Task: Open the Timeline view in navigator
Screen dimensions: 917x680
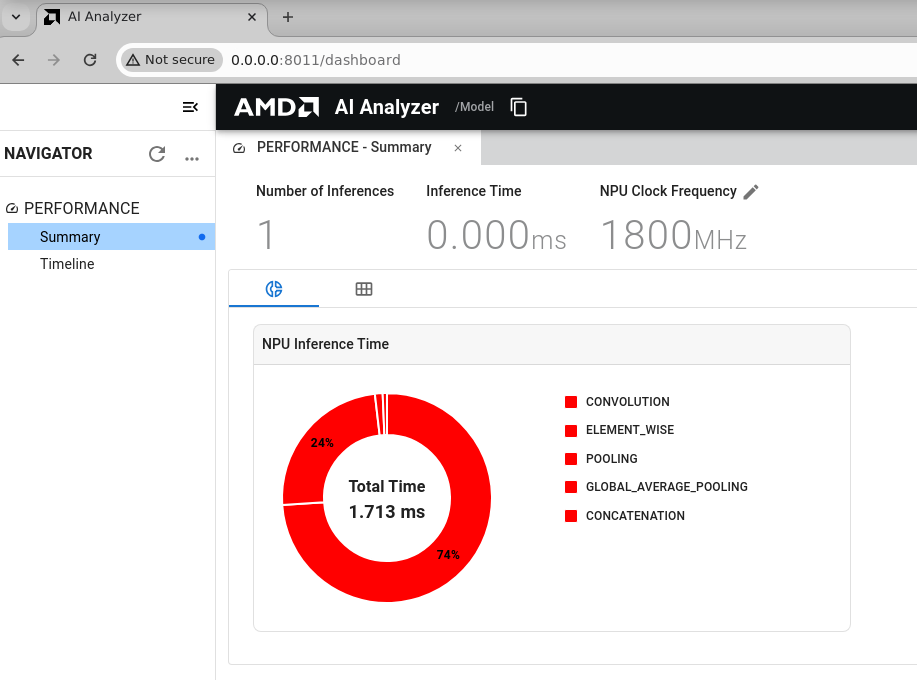Action: [x=67, y=264]
